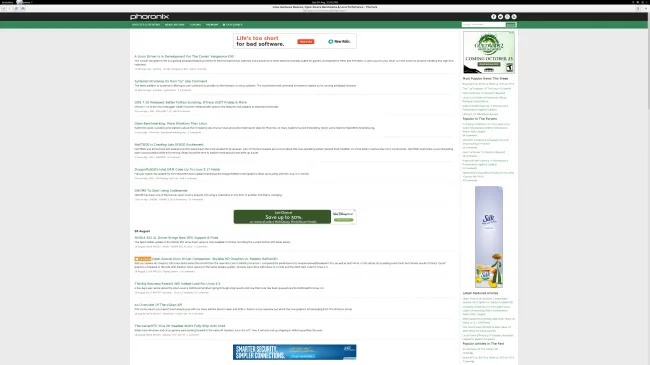The width and height of the screenshot is (650, 365).
Task: Click the Search button next to search field
Action: coord(511,24)
